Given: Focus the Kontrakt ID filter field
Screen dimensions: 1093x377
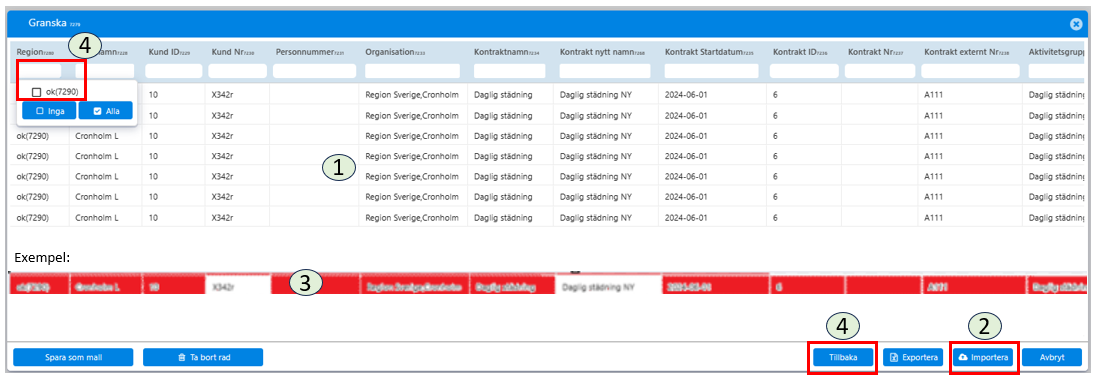Looking at the screenshot, I should point(805,71).
